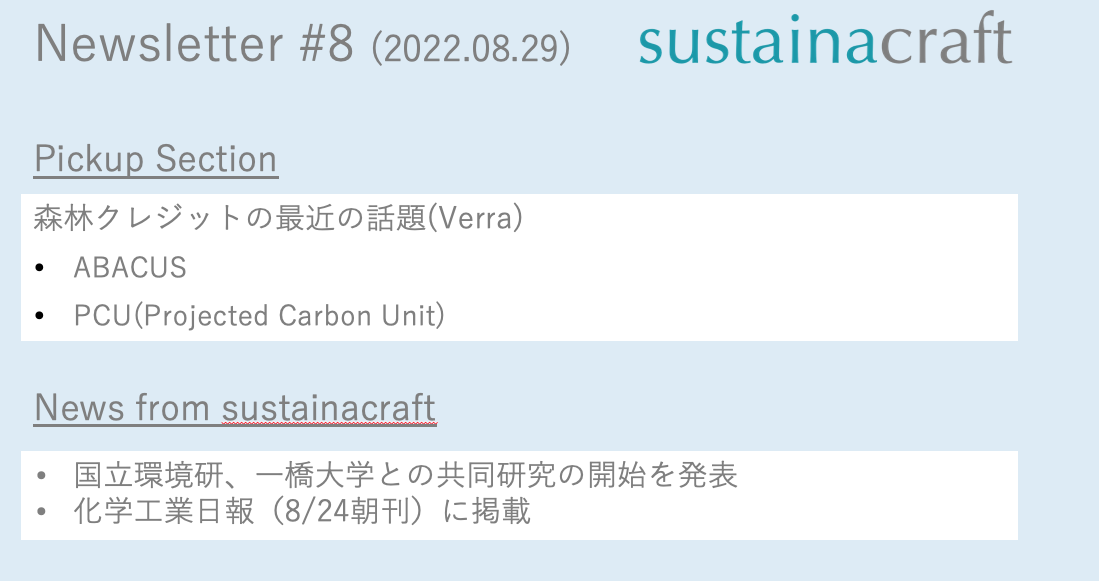Click the bullet dot before PCU
The image size is (1099, 581).
click(39, 317)
